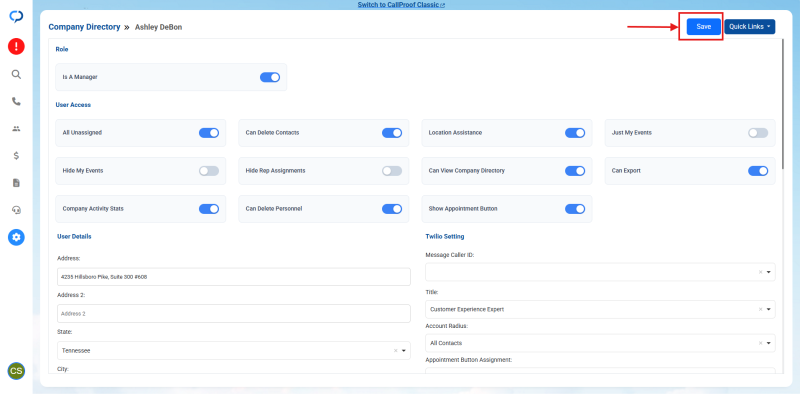Open the phone calls sidebar icon
The width and height of the screenshot is (800, 394).
(16, 102)
